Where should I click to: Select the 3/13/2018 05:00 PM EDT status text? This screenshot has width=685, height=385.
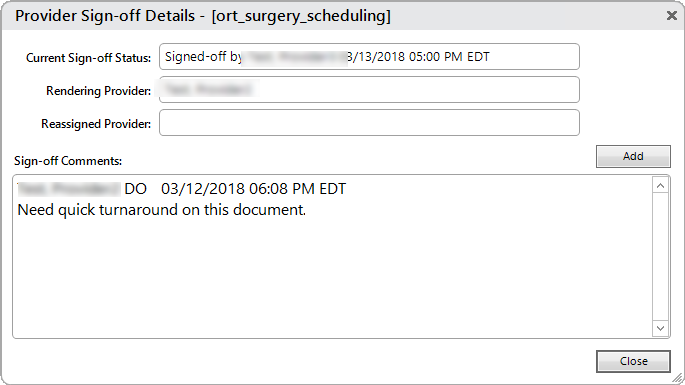[x=418, y=57]
